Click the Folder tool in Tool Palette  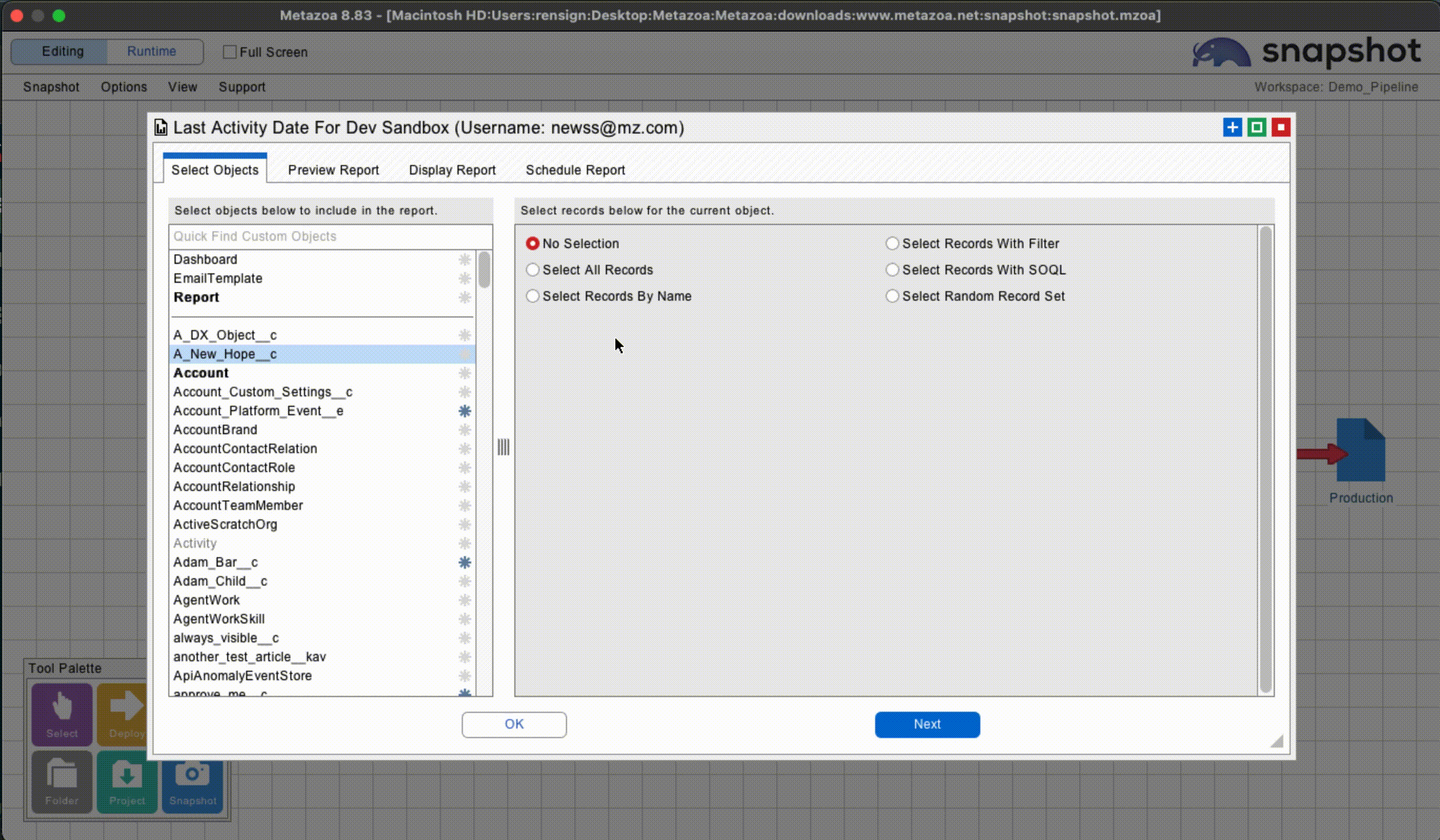point(62,781)
